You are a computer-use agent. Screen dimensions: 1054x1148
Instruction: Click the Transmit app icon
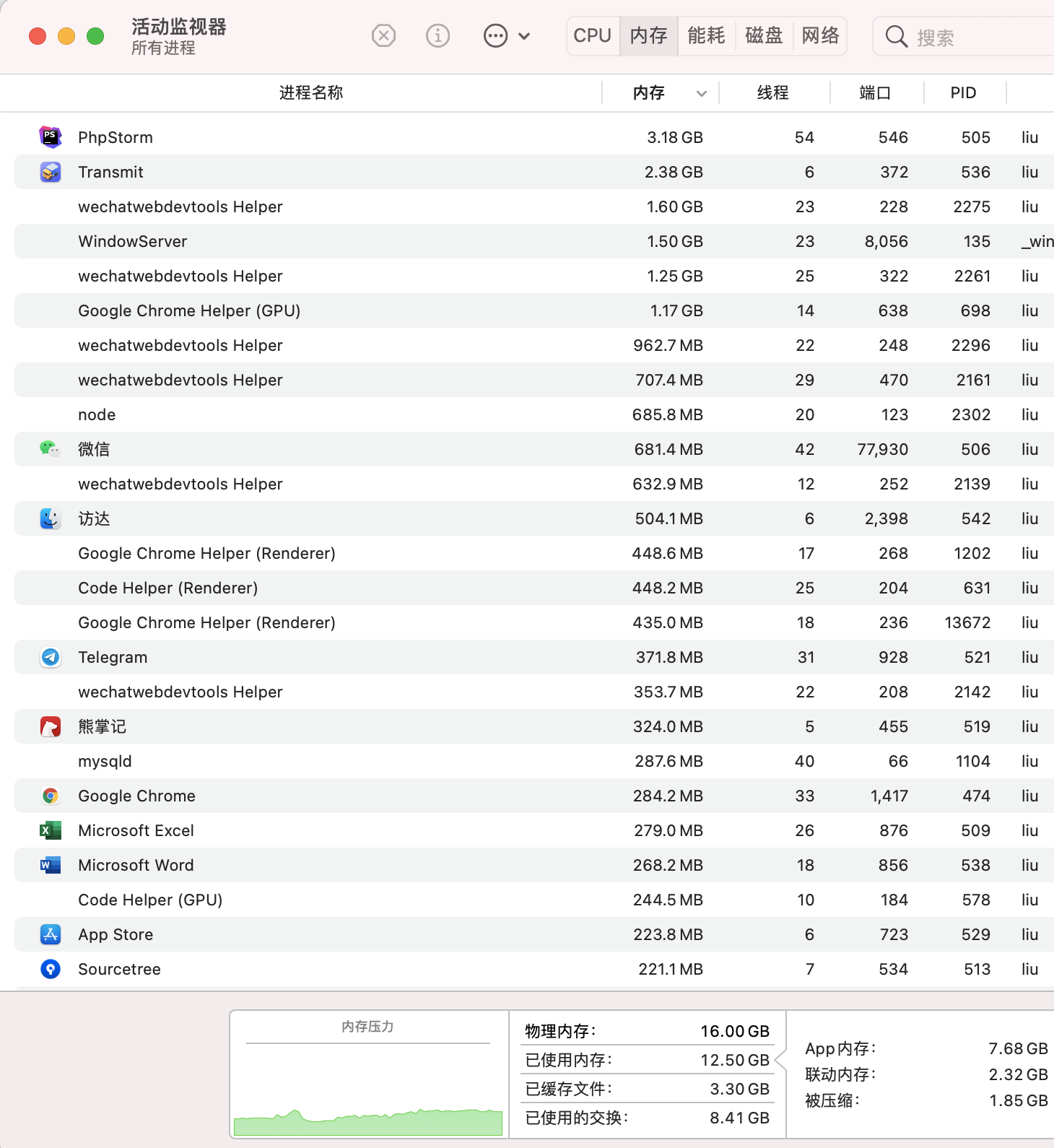click(x=50, y=172)
